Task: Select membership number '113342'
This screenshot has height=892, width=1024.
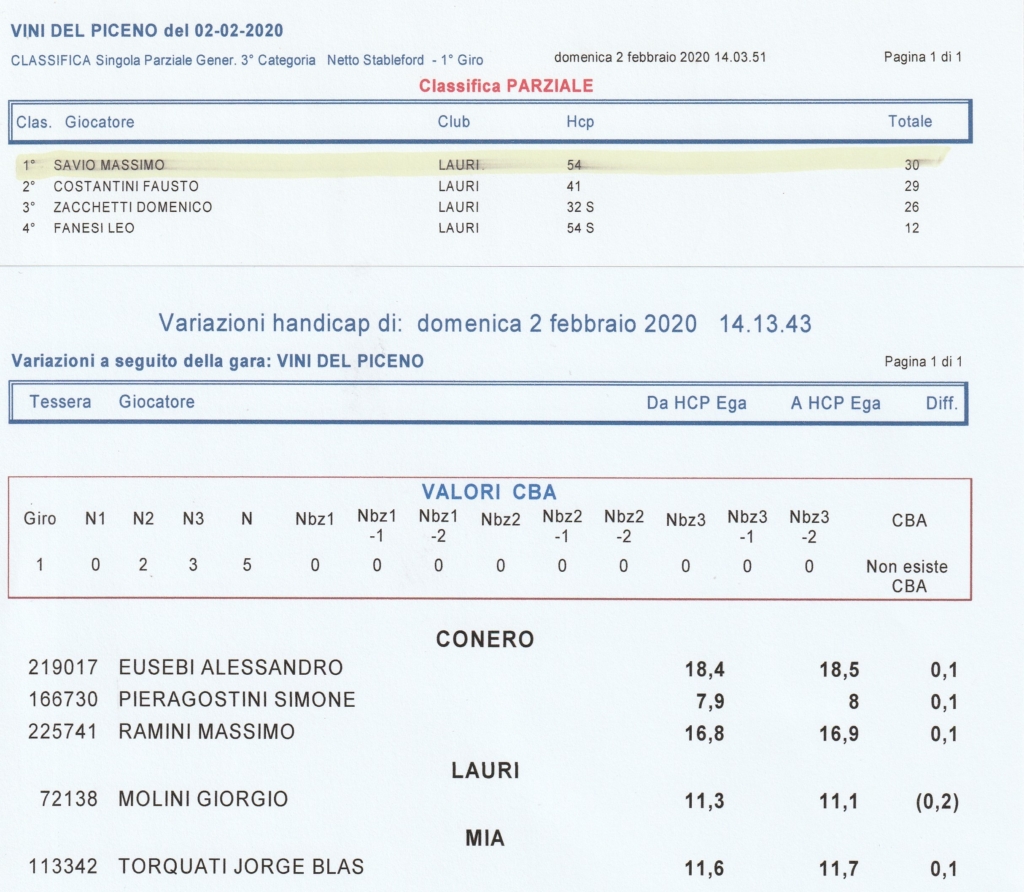Action: point(63,867)
